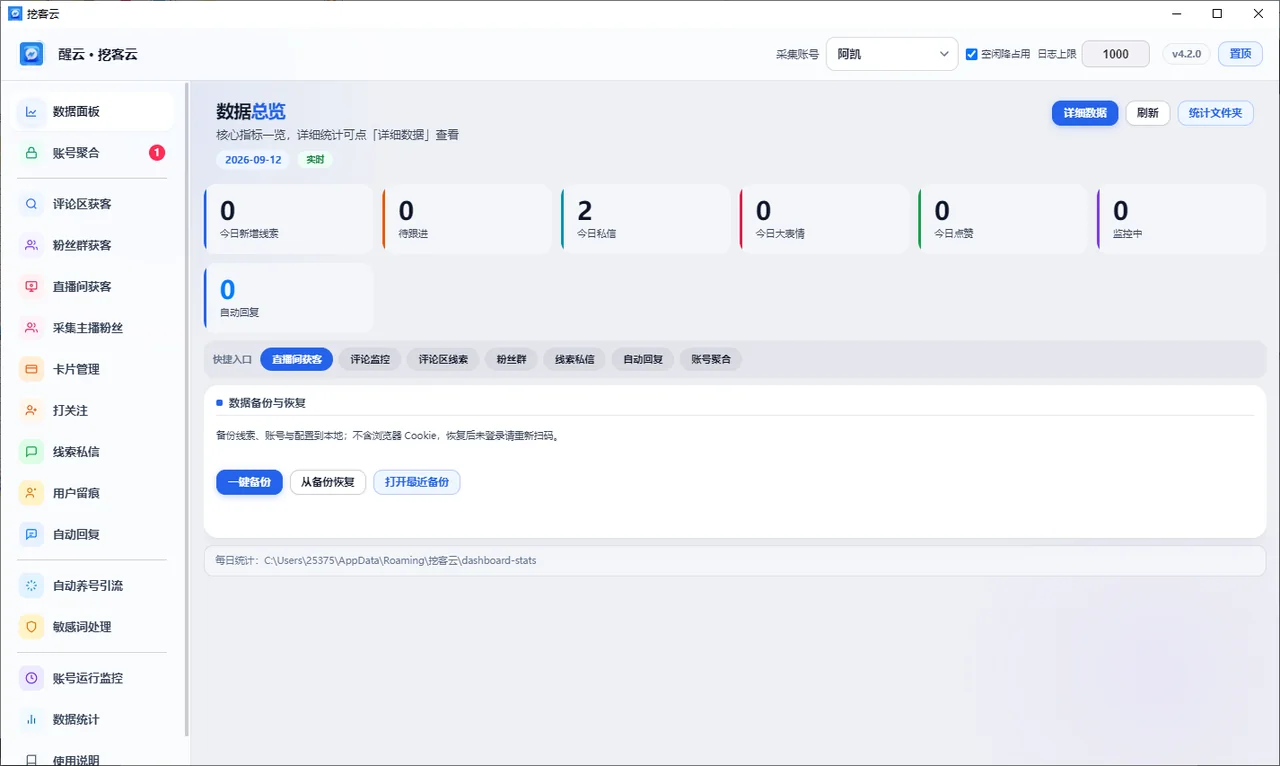Click the sidebar vertical scrollbar
Image resolution: width=1280 pixels, height=766 pixels.
coord(186,410)
